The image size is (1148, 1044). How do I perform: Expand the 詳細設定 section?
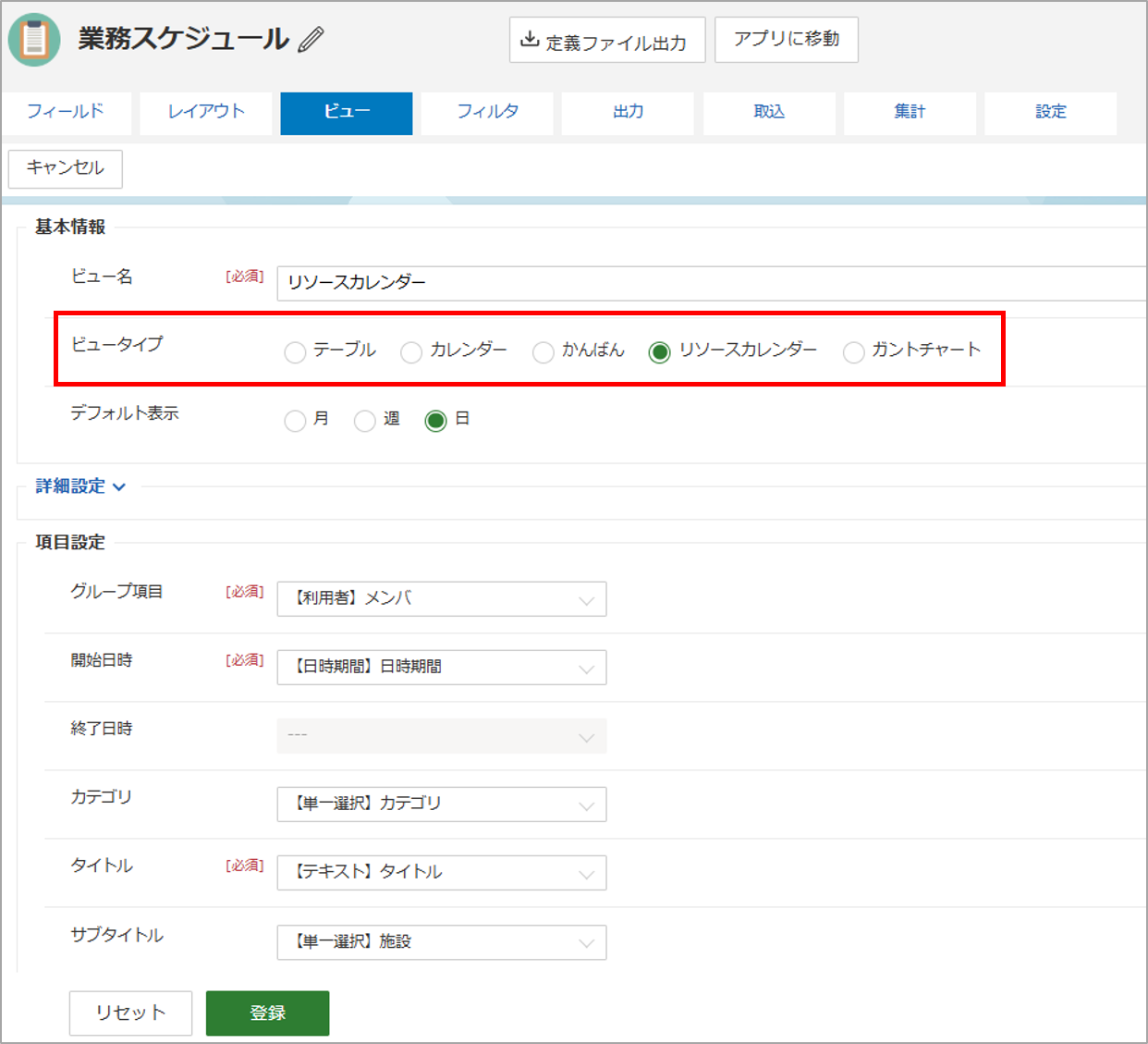(x=80, y=486)
